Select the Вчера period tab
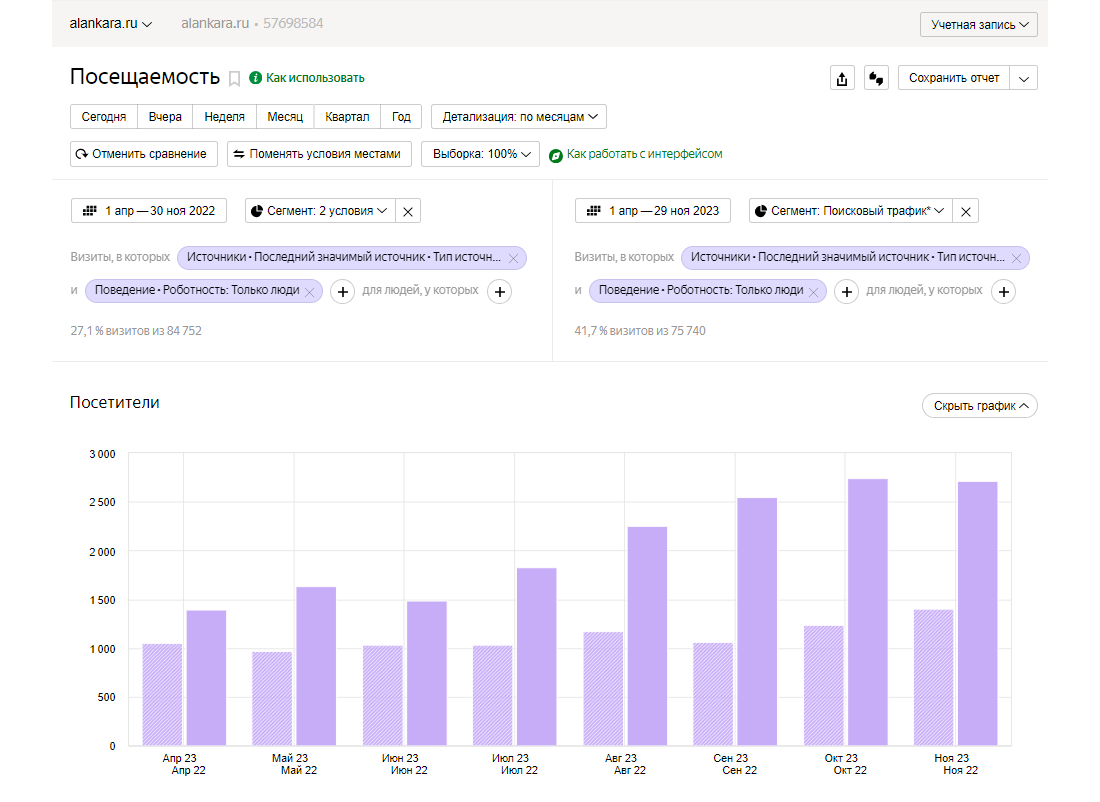 (165, 116)
